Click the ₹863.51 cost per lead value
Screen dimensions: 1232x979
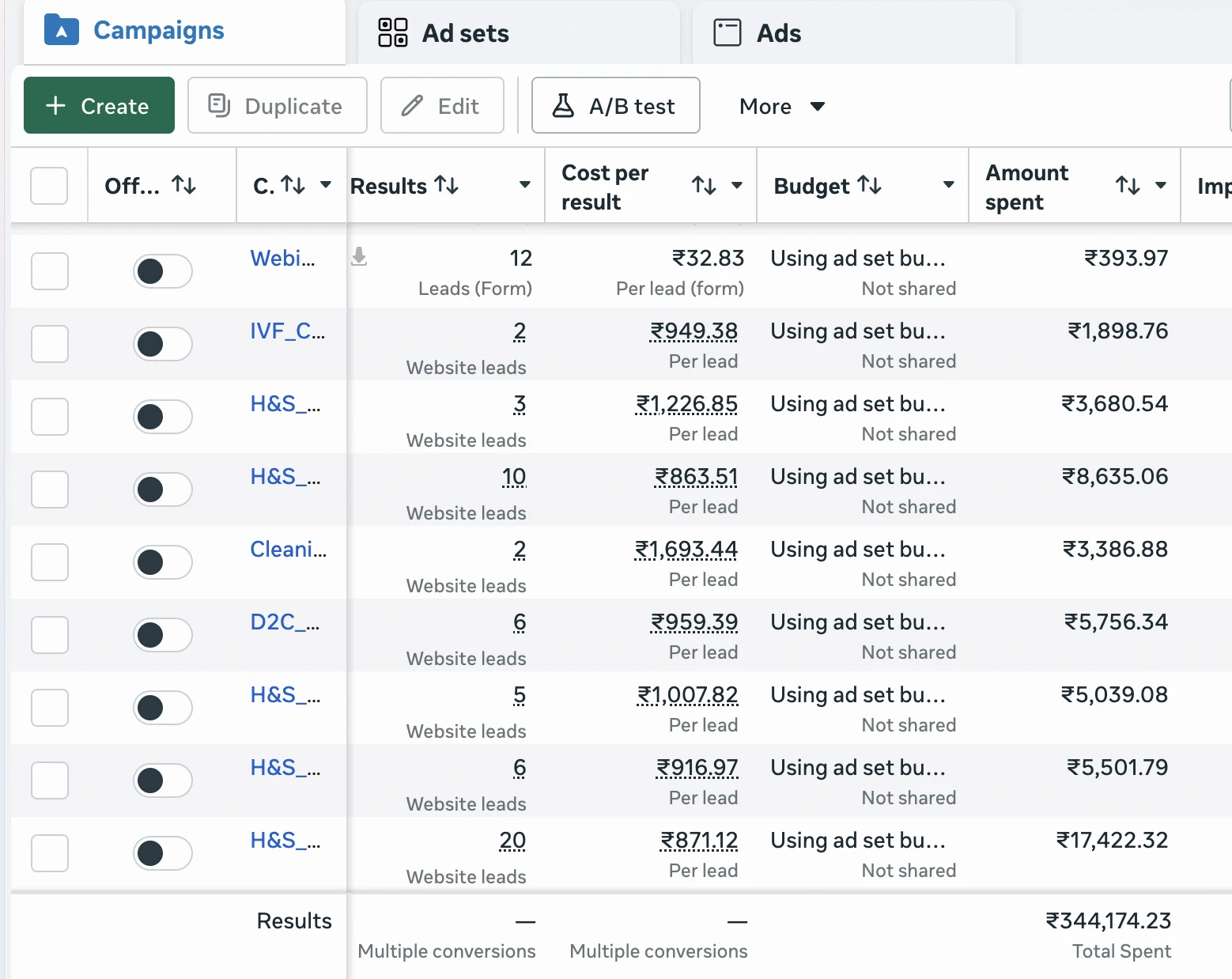click(x=696, y=477)
